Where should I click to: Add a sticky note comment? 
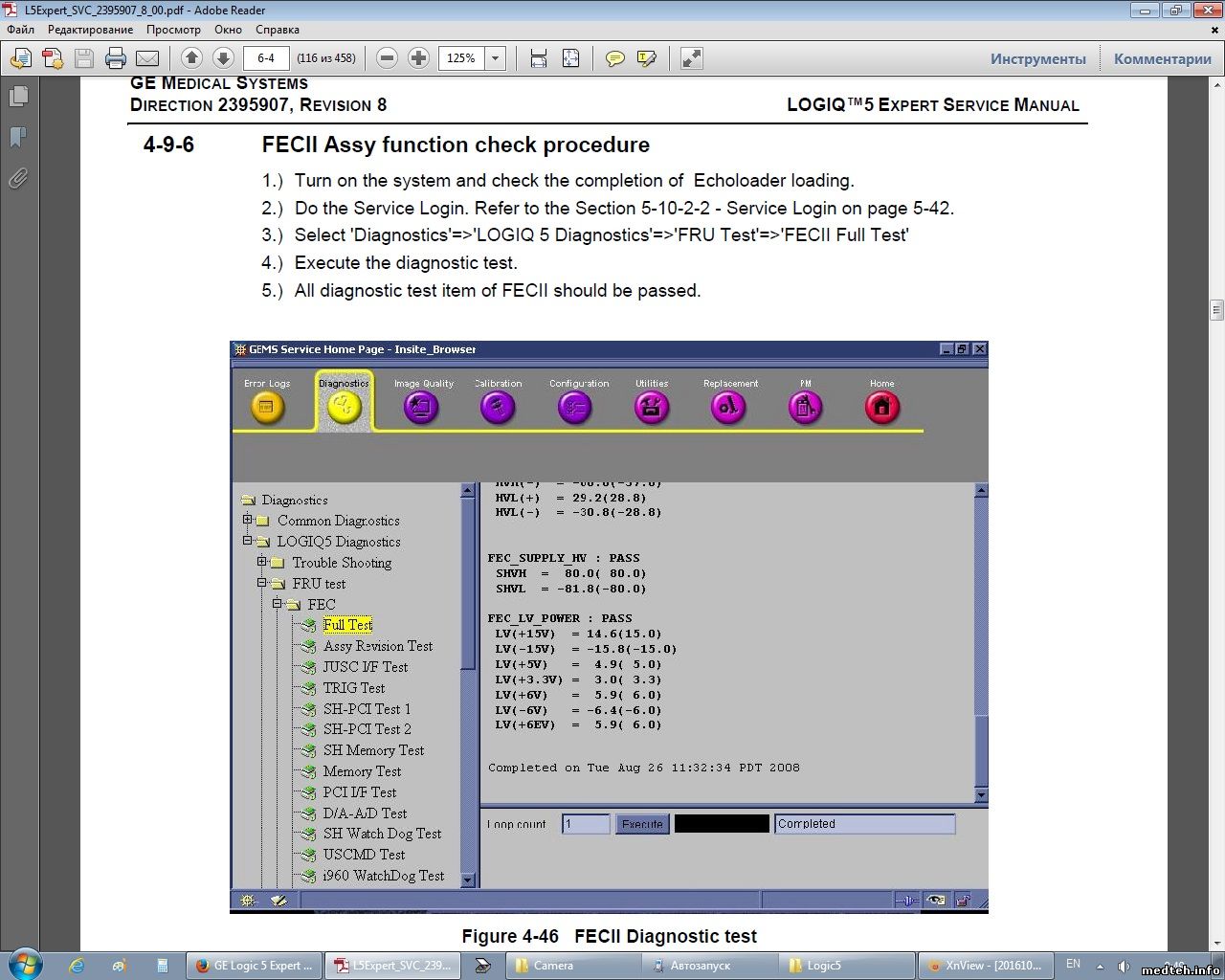[x=615, y=58]
